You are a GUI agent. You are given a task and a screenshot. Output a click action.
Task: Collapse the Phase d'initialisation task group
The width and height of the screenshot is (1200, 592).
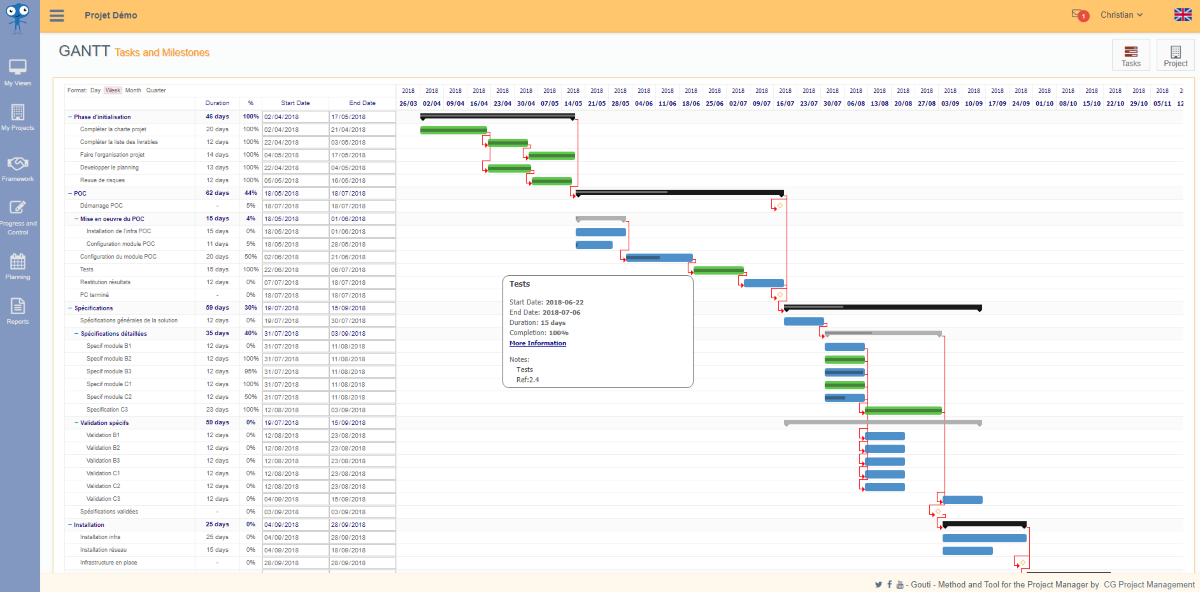70,117
